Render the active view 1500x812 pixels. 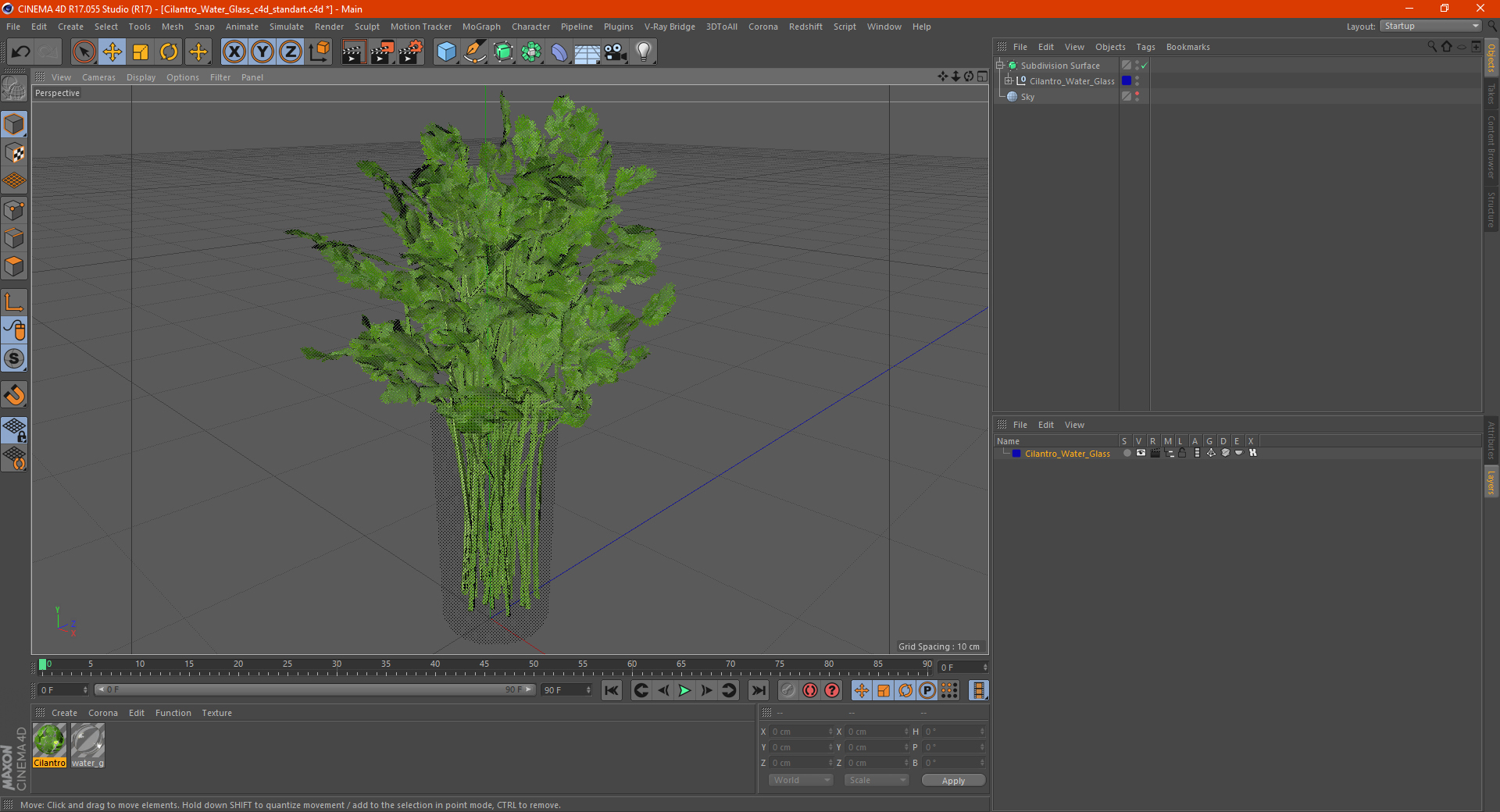pos(353,52)
